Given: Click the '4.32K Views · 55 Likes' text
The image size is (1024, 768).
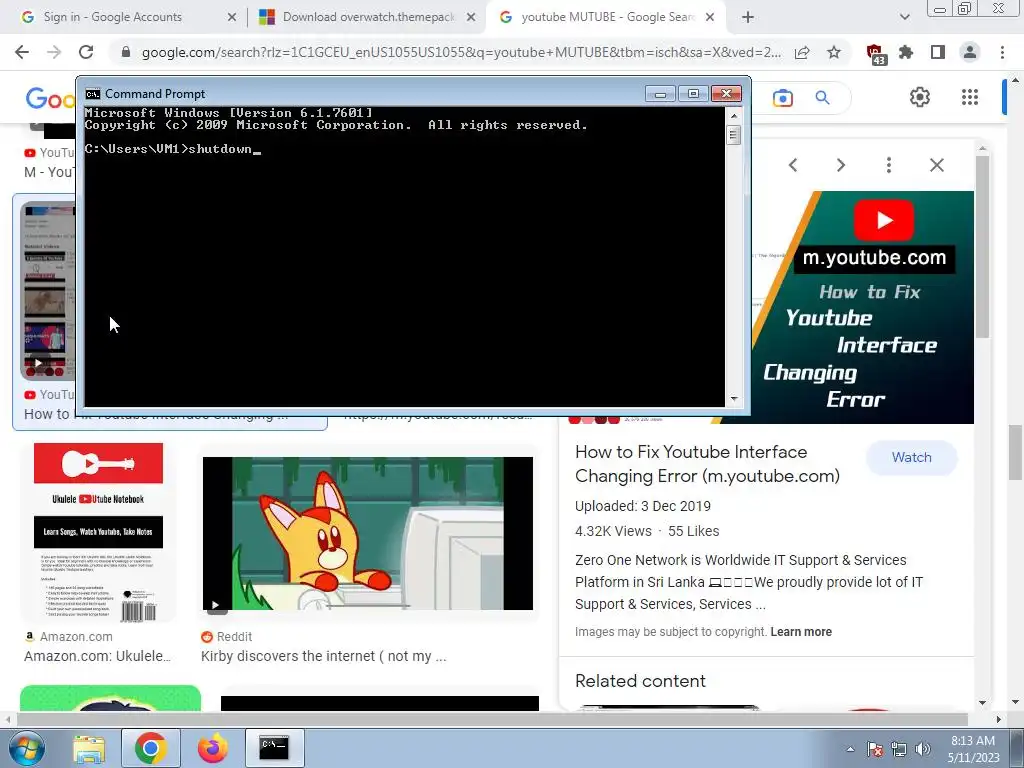Looking at the screenshot, I should click(647, 532).
